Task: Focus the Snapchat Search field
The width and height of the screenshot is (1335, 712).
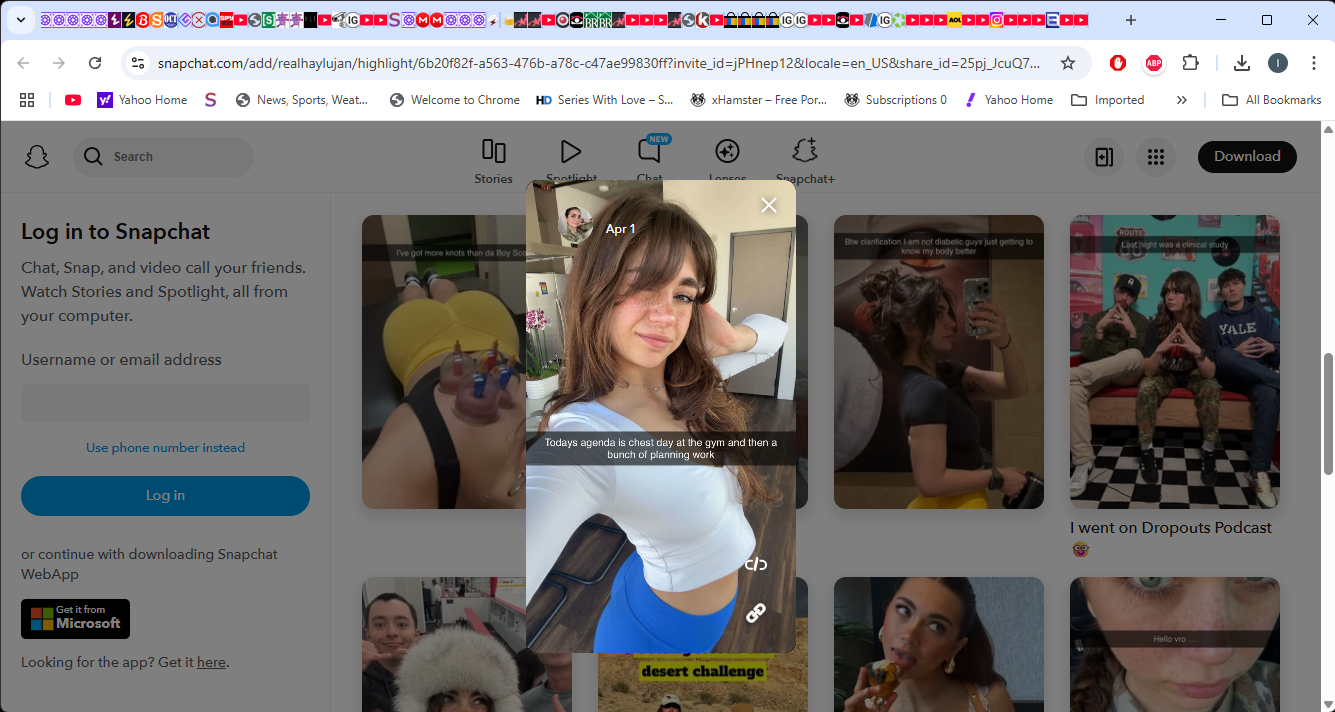Action: click(x=163, y=157)
